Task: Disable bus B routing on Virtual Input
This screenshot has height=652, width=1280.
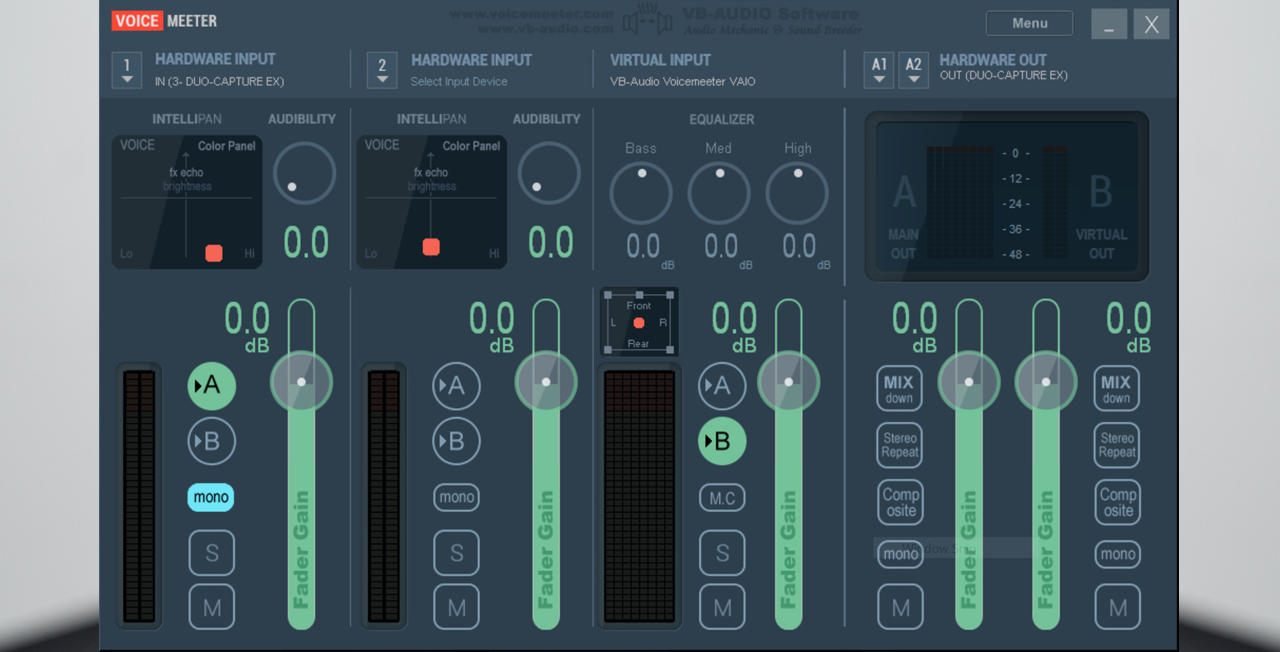Action: (722, 441)
